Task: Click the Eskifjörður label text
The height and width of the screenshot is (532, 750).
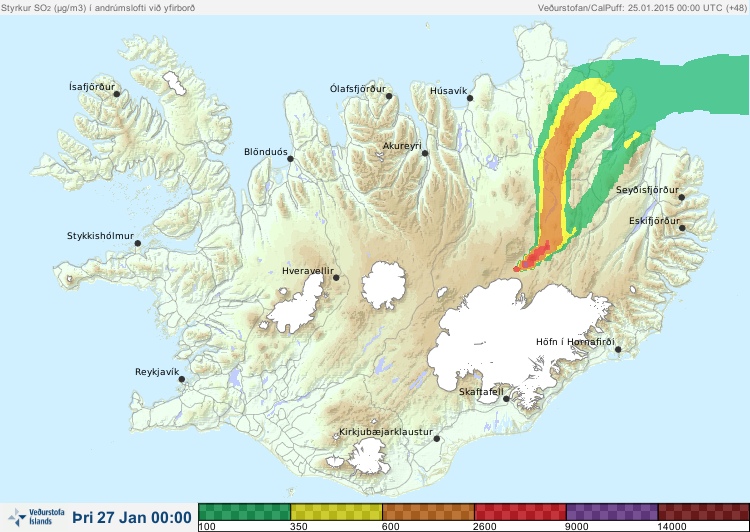Action: click(x=654, y=221)
